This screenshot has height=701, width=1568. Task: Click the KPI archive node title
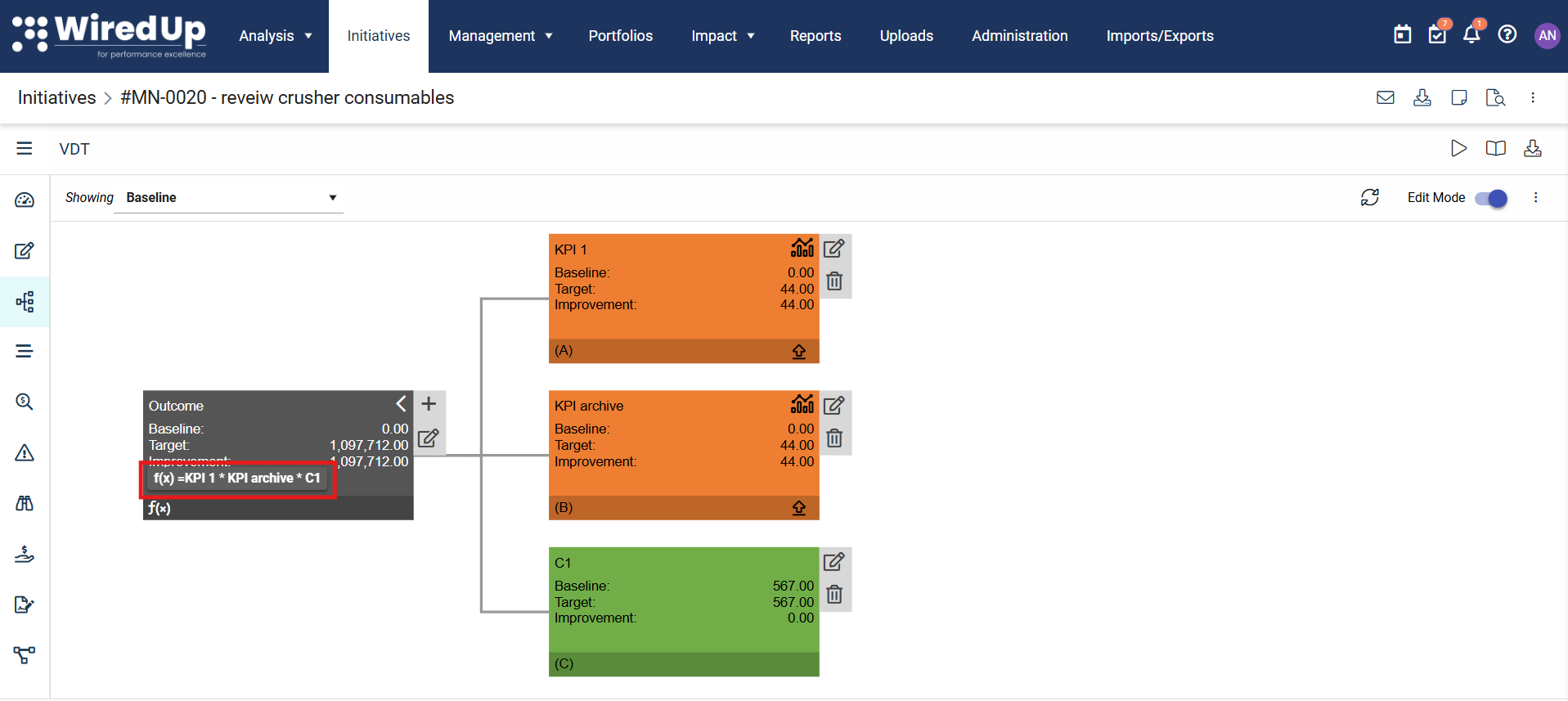[x=589, y=406]
